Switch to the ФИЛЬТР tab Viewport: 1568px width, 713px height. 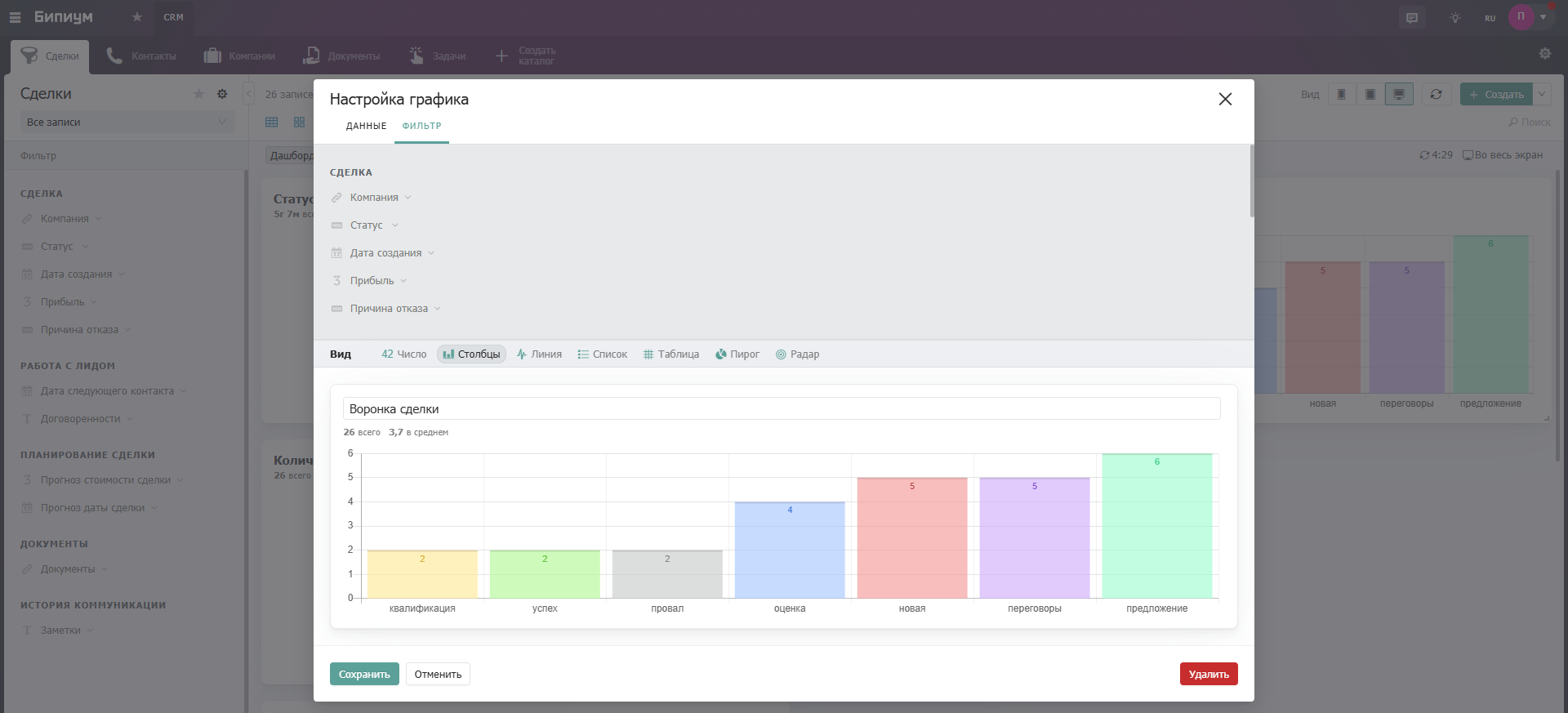tap(421, 126)
